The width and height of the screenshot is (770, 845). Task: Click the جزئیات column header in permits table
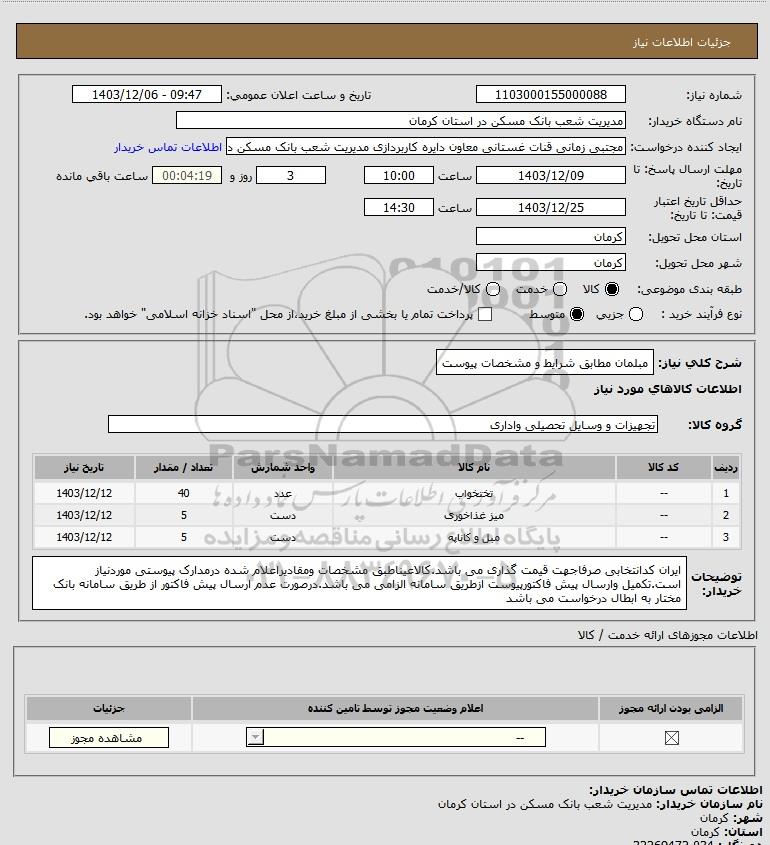click(x=109, y=708)
